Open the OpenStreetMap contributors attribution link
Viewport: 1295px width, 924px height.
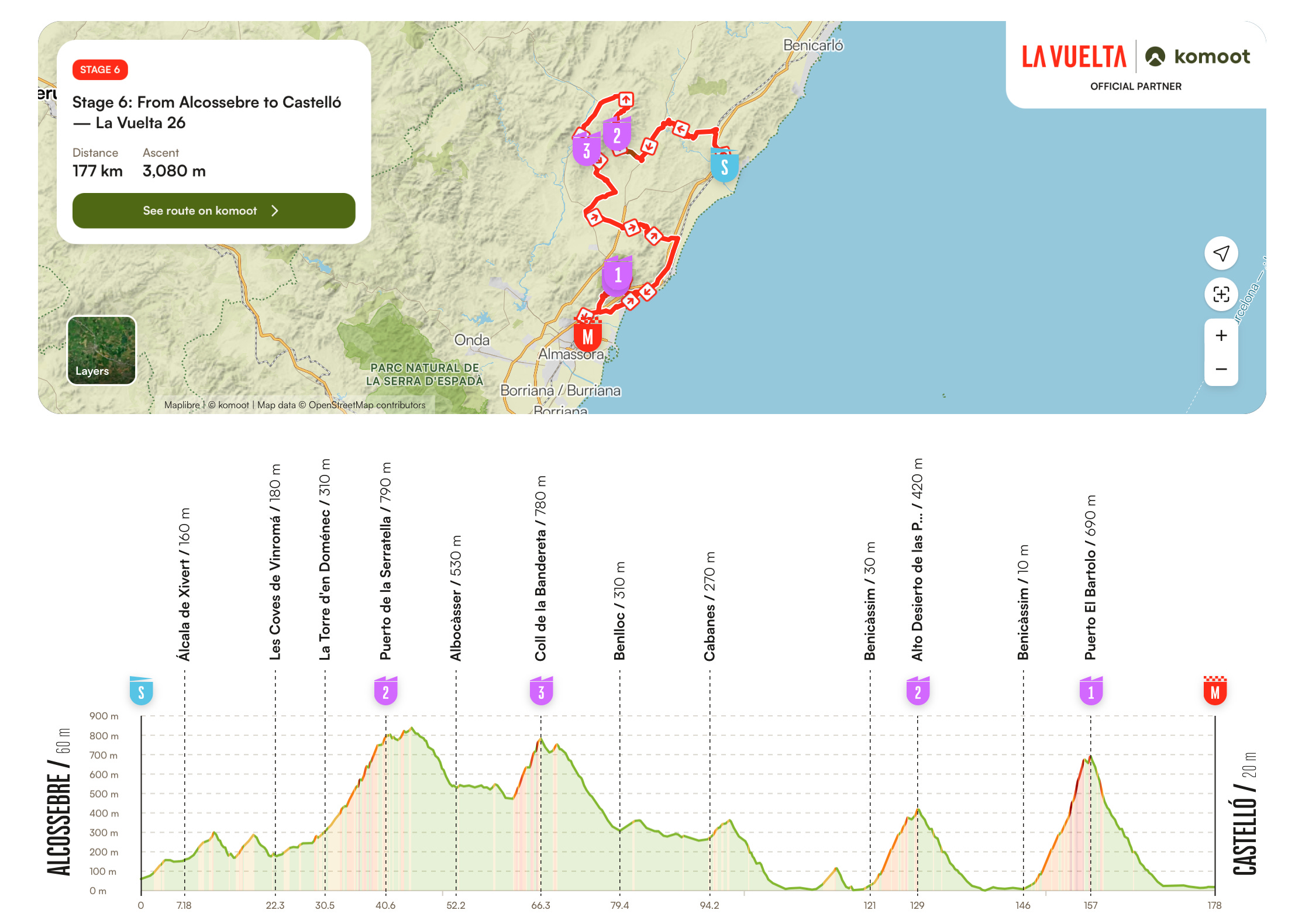367,405
